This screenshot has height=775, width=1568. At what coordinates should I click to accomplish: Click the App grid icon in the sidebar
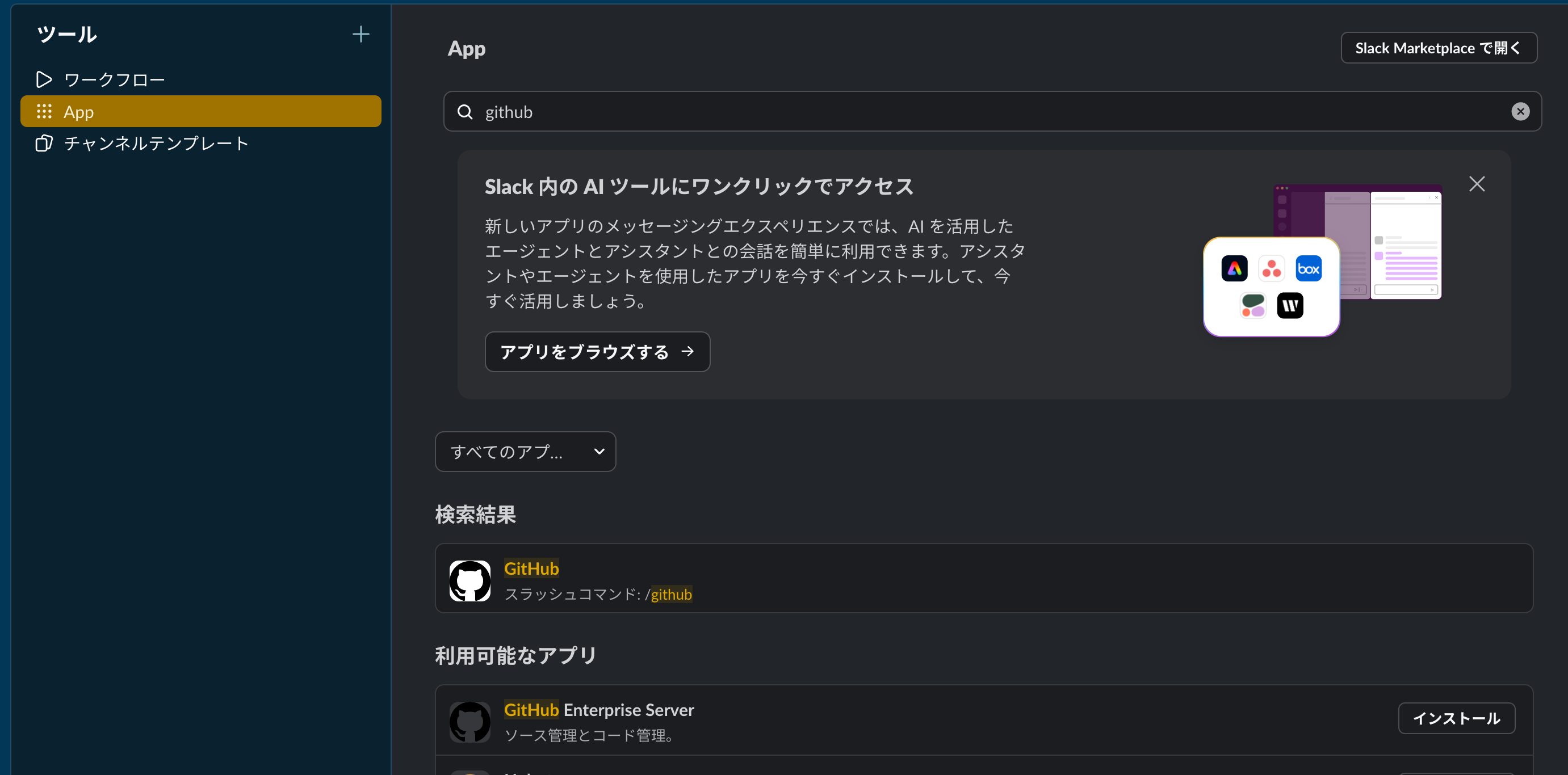coord(43,111)
